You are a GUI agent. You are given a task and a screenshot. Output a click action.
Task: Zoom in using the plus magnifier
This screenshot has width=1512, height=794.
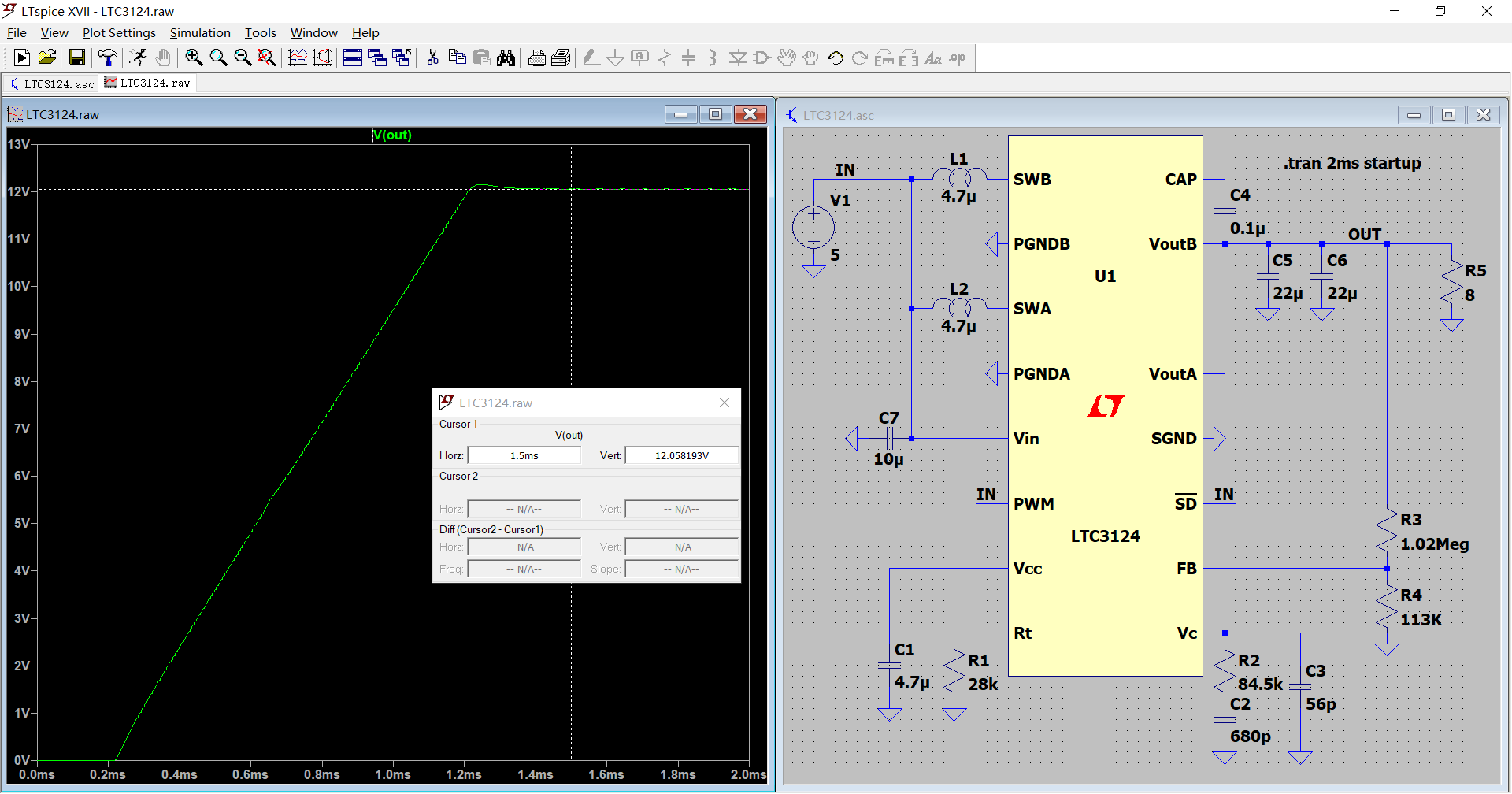[194, 58]
